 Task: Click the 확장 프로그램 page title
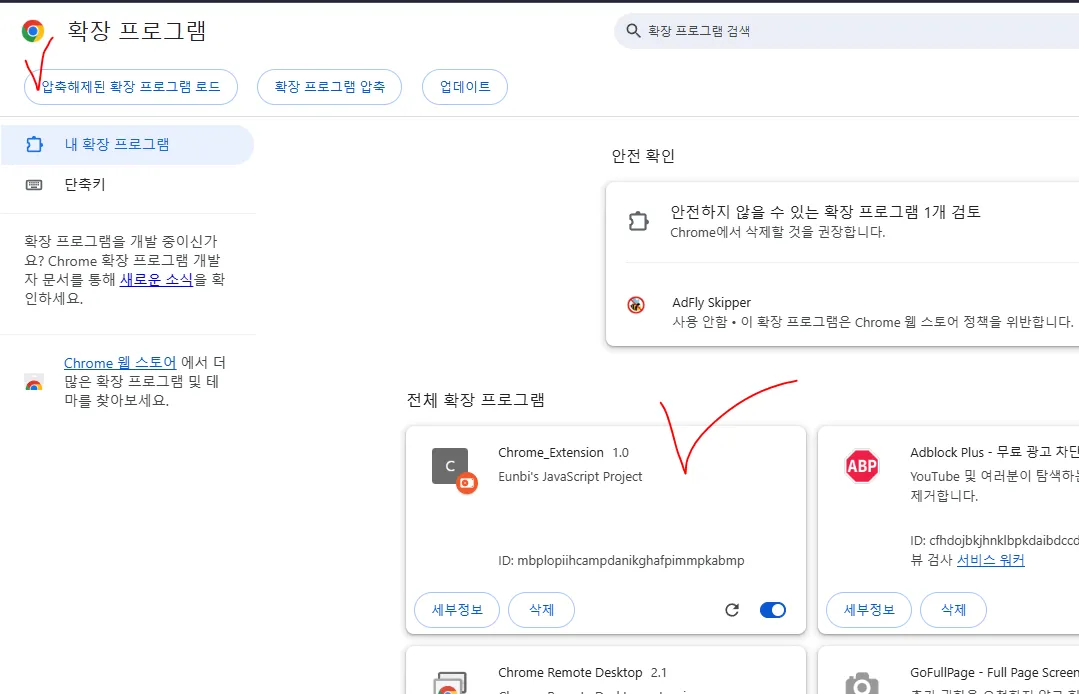pos(136,31)
